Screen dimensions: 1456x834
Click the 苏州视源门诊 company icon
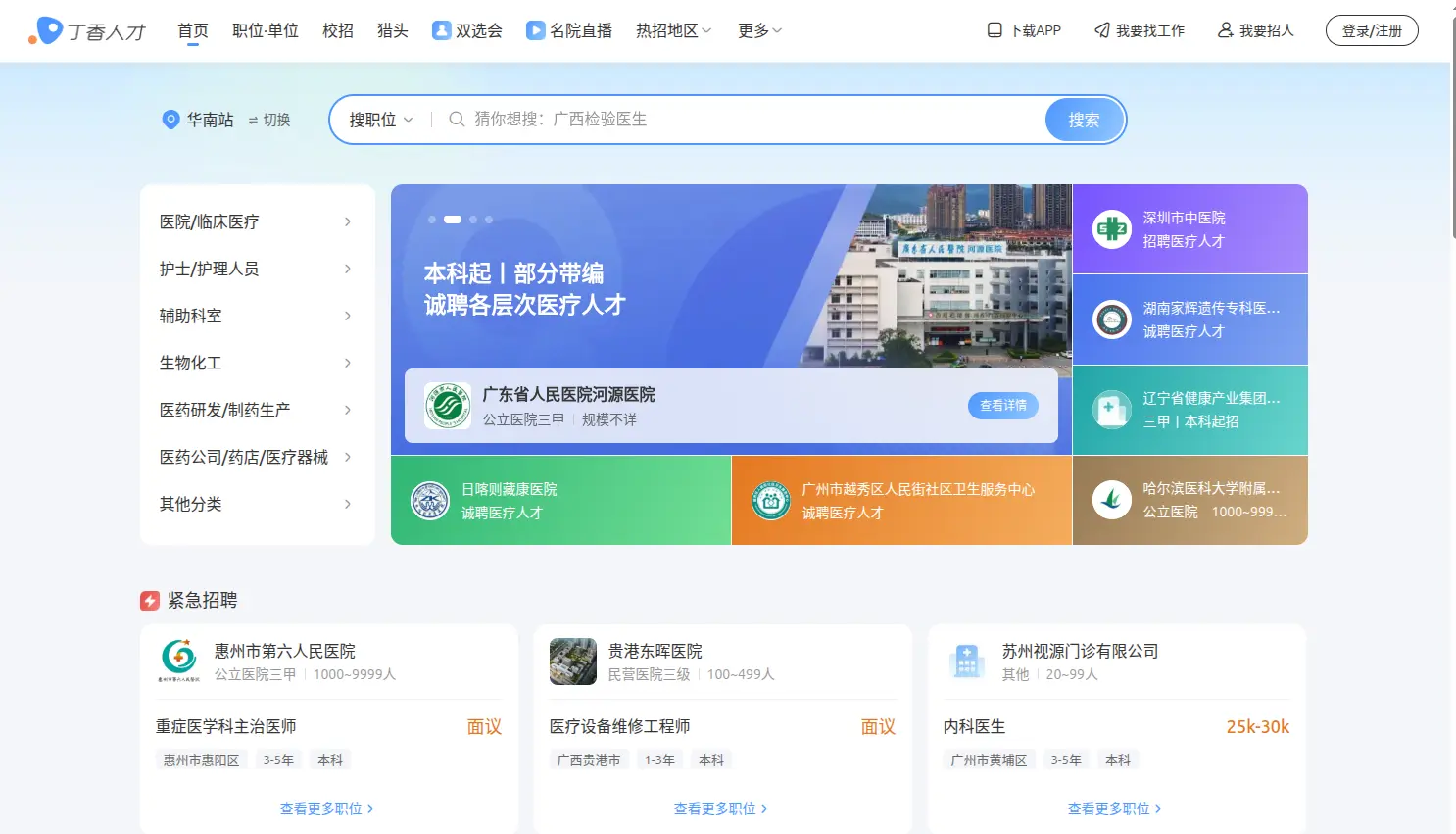967,662
